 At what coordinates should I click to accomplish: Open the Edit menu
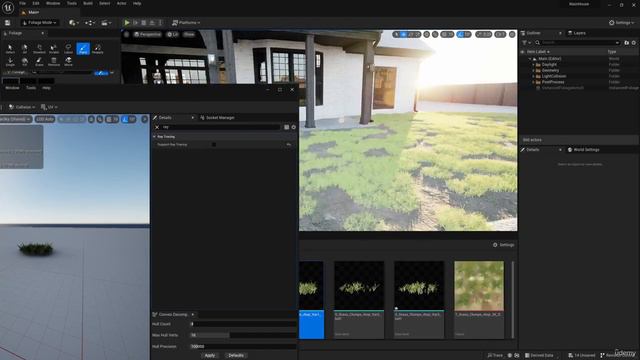[36, 3]
